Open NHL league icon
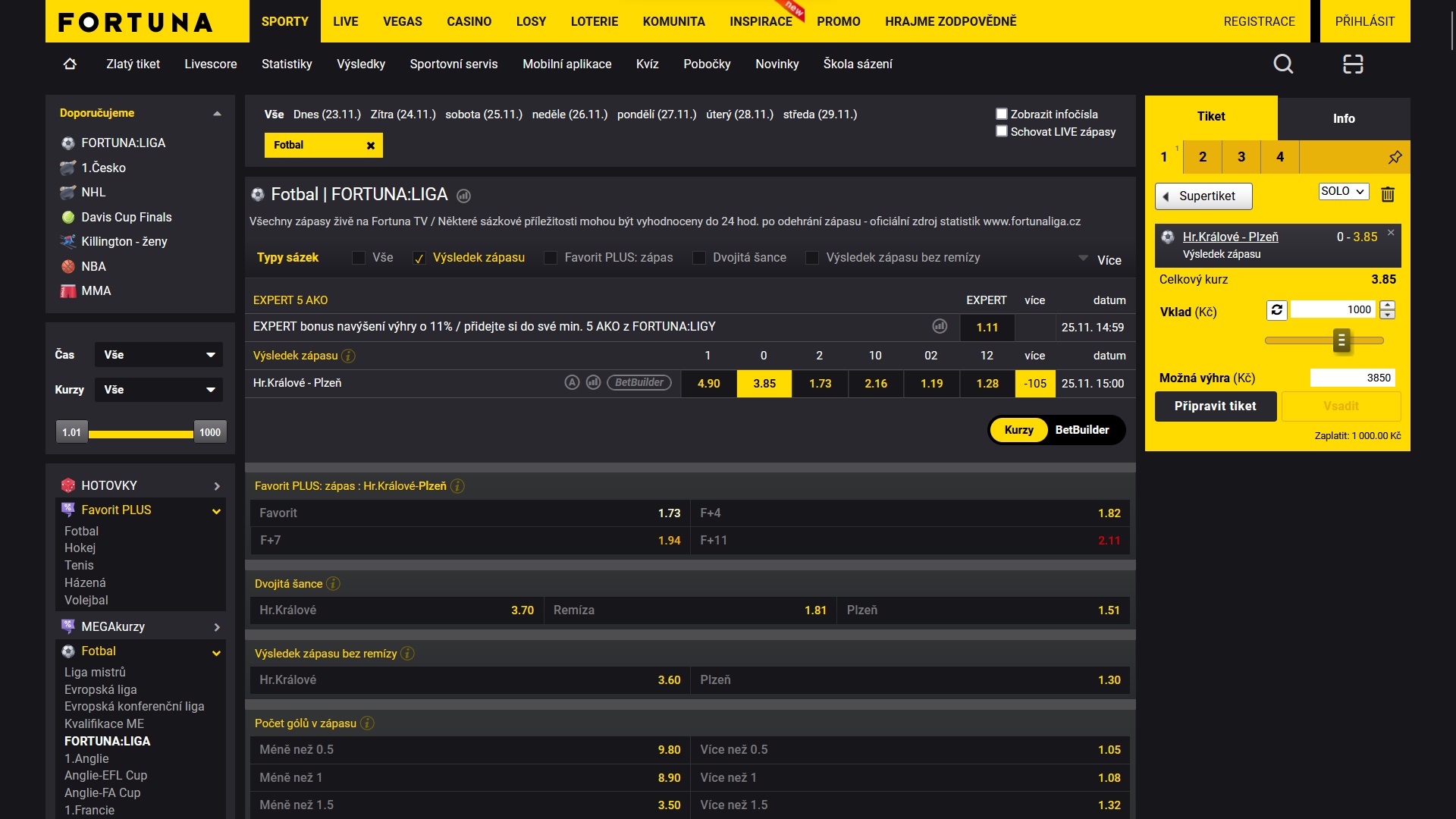 tap(68, 193)
